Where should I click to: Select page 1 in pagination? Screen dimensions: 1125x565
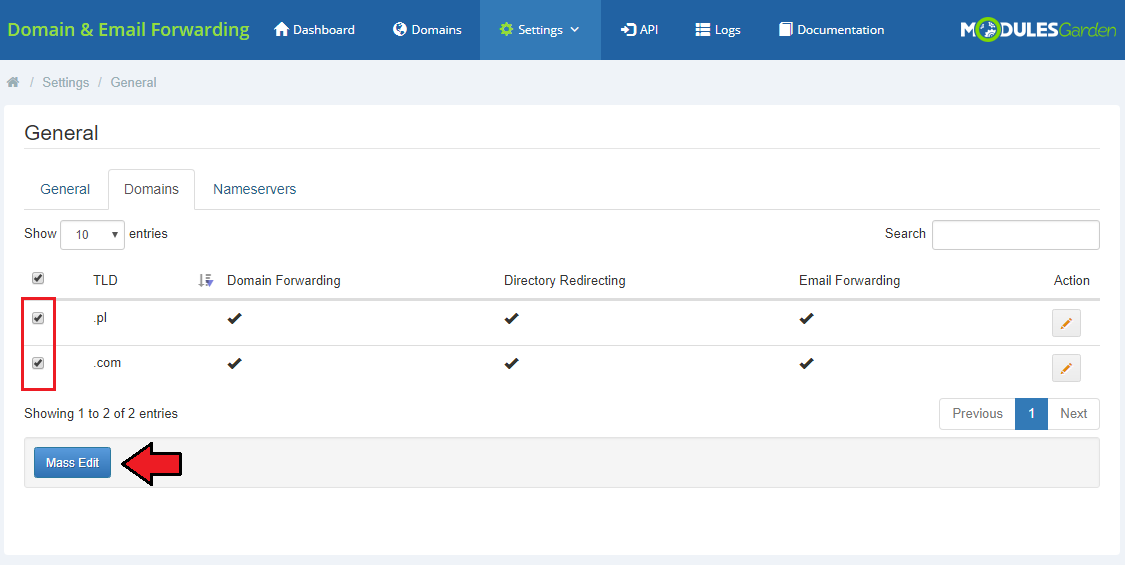[x=1032, y=414]
